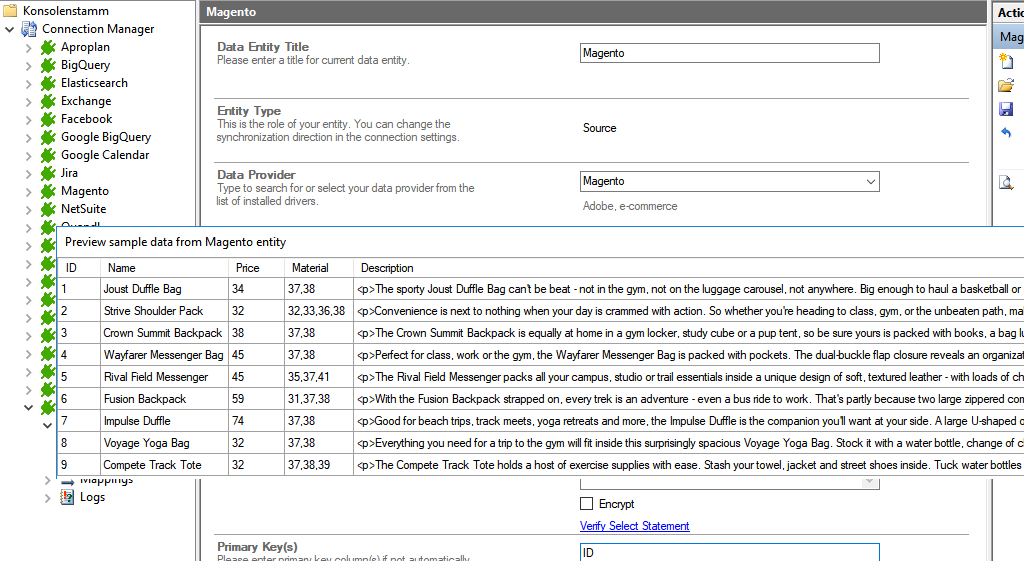The height and width of the screenshot is (561, 1024).
Task: Open the Data Provider dropdown
Action: pos(870,182)
